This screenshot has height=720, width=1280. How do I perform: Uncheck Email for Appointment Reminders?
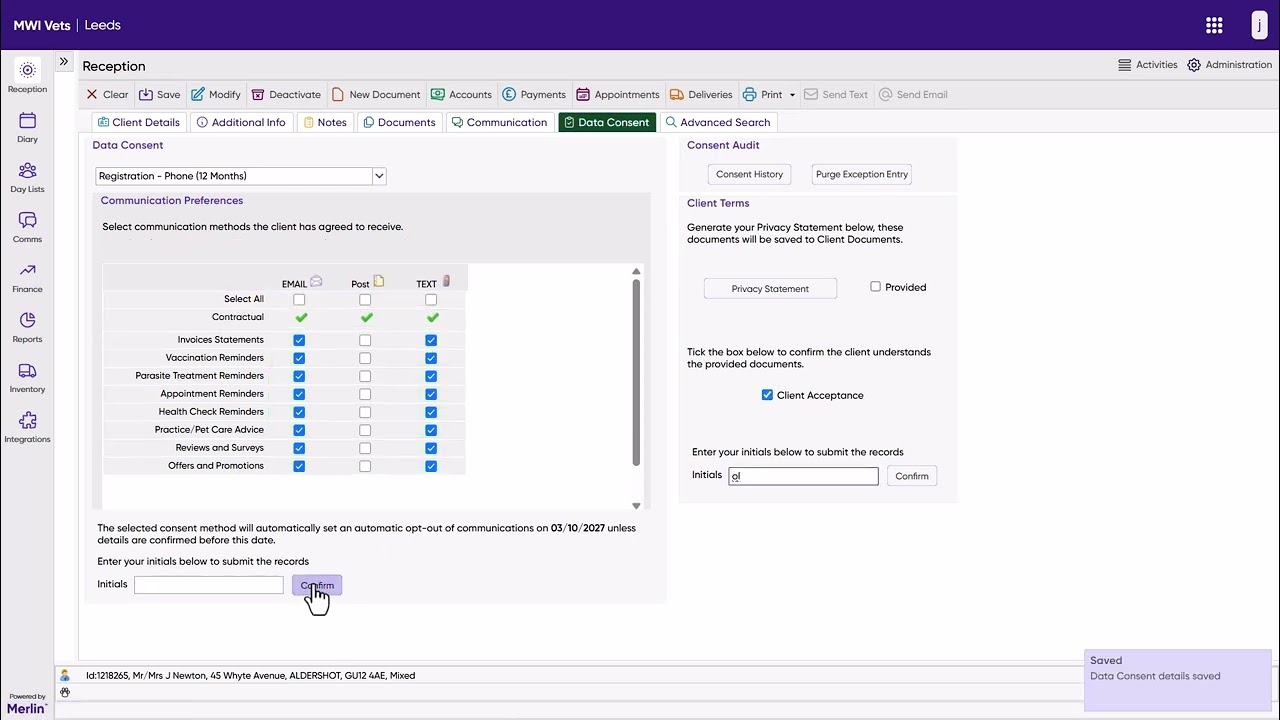click(x=299, y=394)
